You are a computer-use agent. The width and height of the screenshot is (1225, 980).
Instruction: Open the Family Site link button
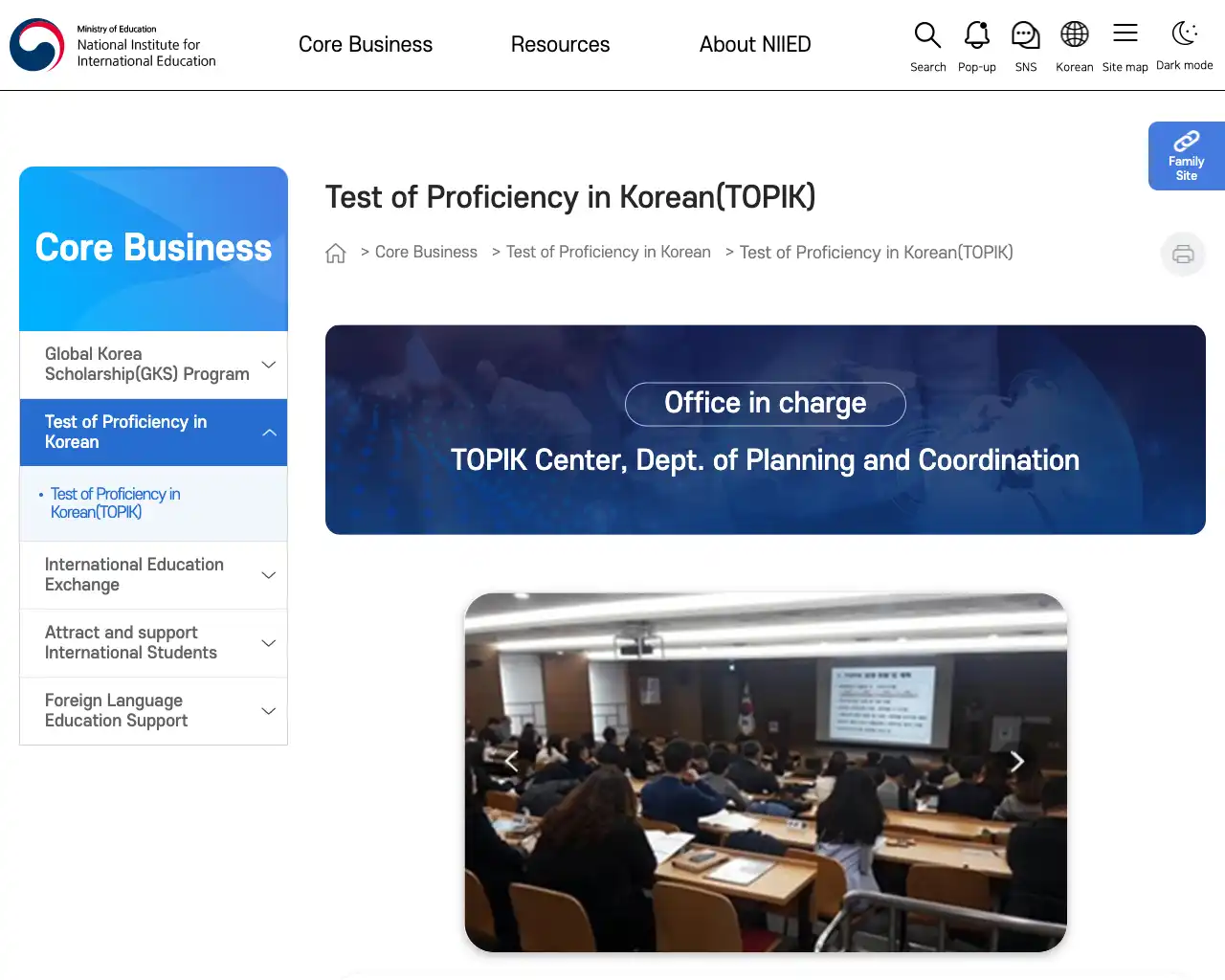click(1187, 156)
